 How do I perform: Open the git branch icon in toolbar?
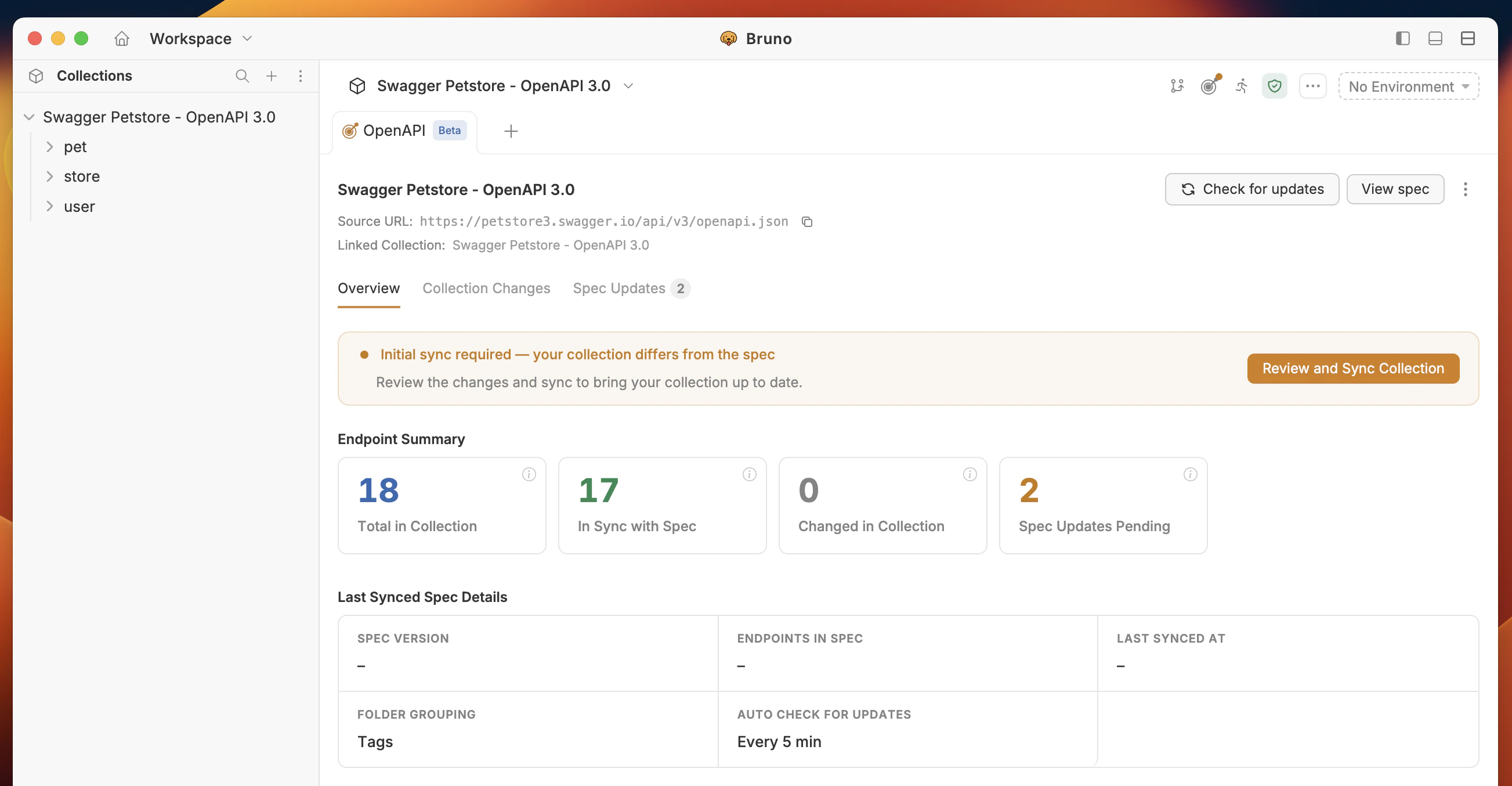(1177, 86)
